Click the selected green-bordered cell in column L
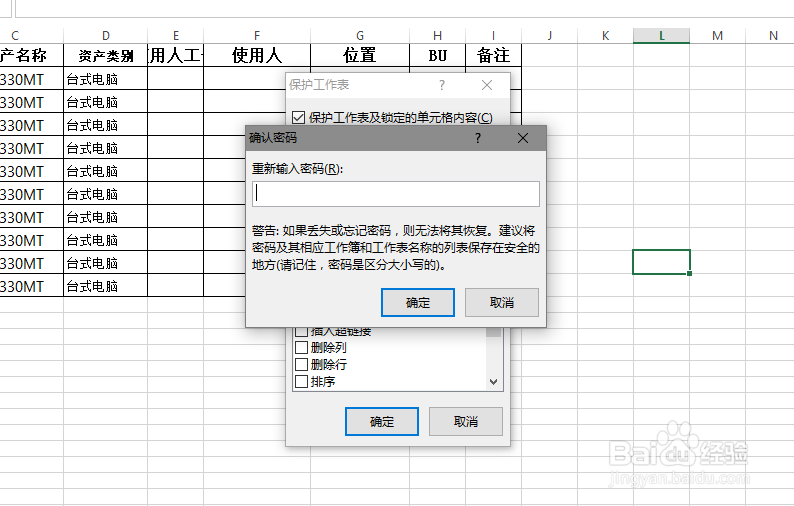794x506 pixels. [661, 262]
